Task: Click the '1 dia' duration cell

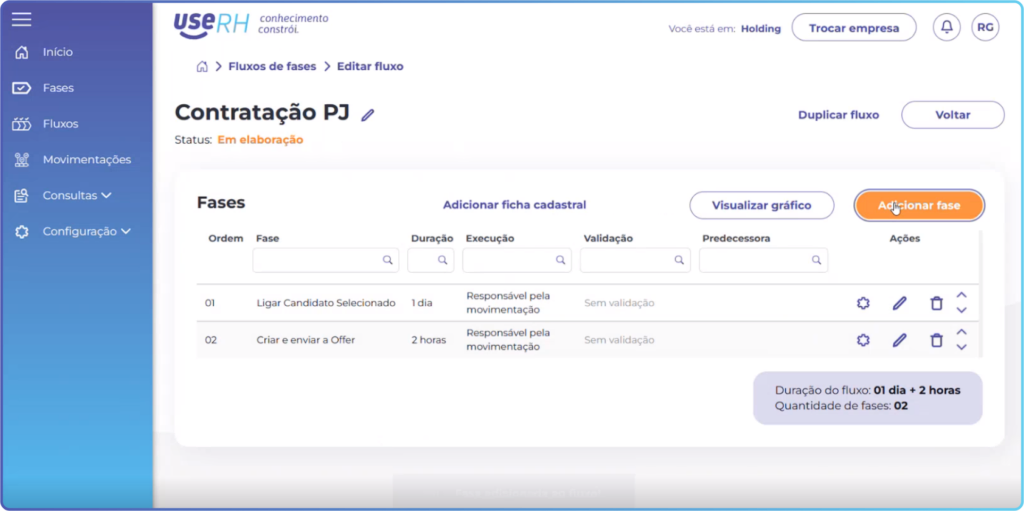Action: click(x=422, y=303)
